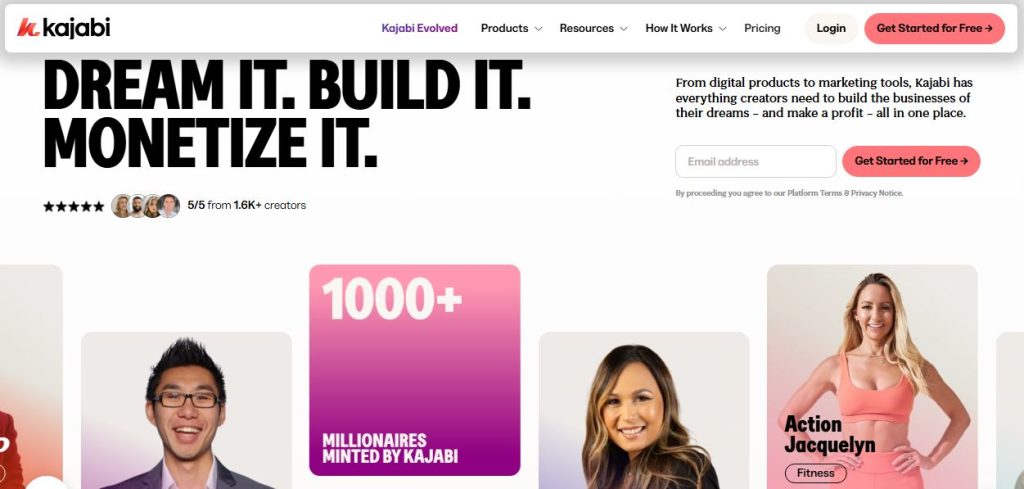Select the 1000+ Millionaires Minted card
The width and height of the screenshot is (1024, 489).
415,370
